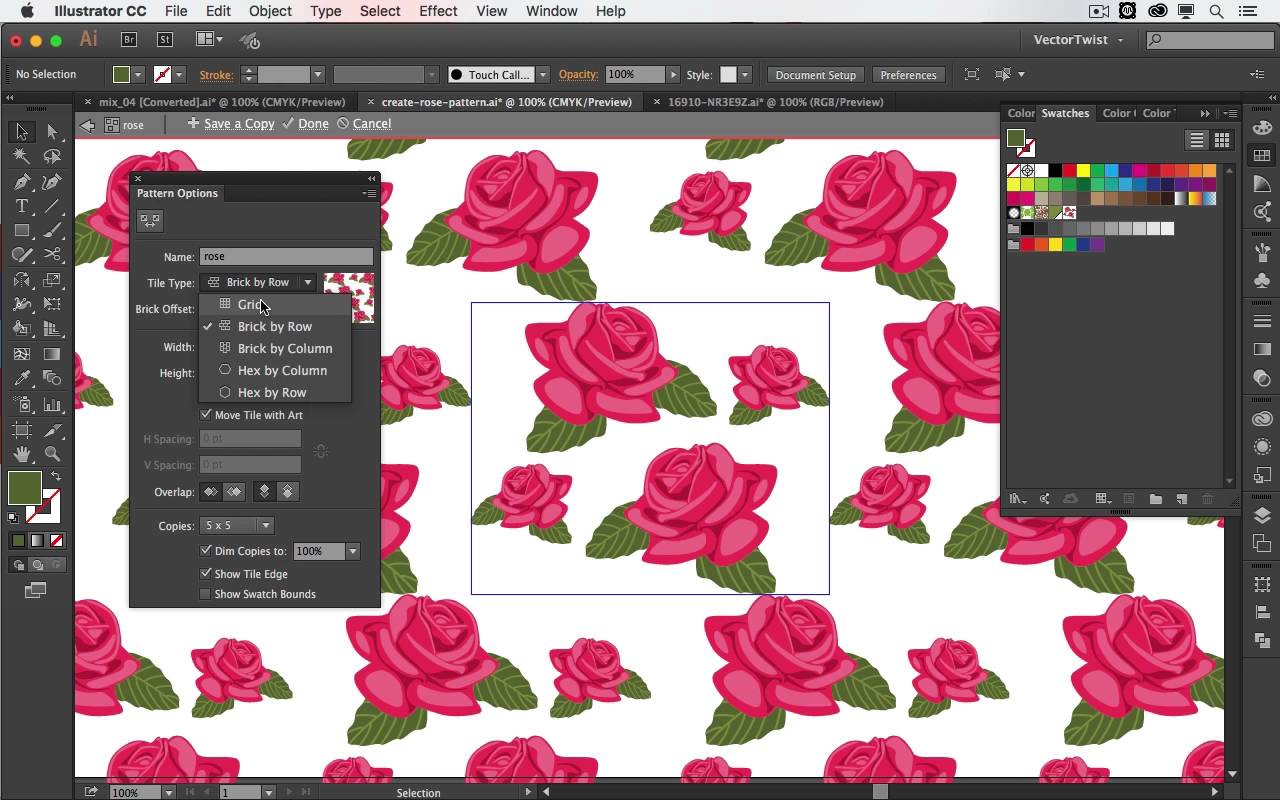Pick the yellow swatch in Swatches panel
The image size is (1280, 800).
coord(1083,171)
